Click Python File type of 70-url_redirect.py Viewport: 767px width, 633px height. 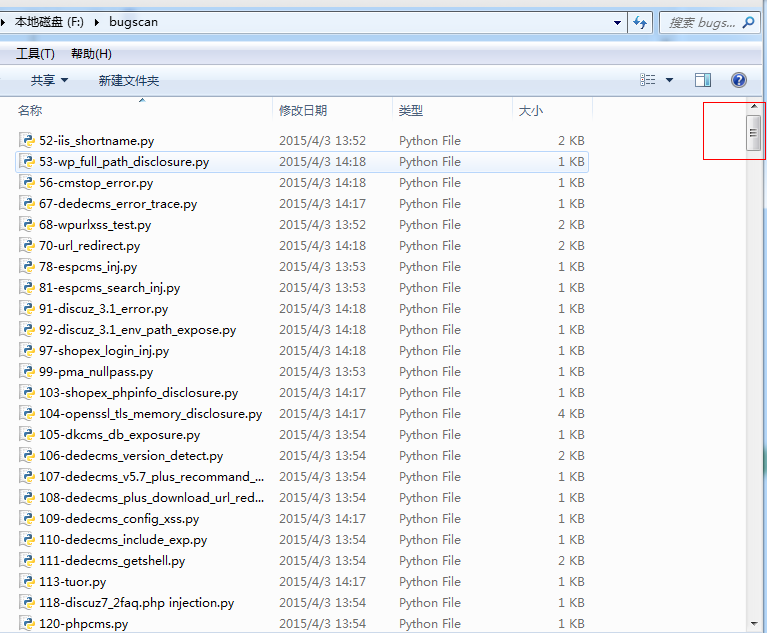click(429, 246)
